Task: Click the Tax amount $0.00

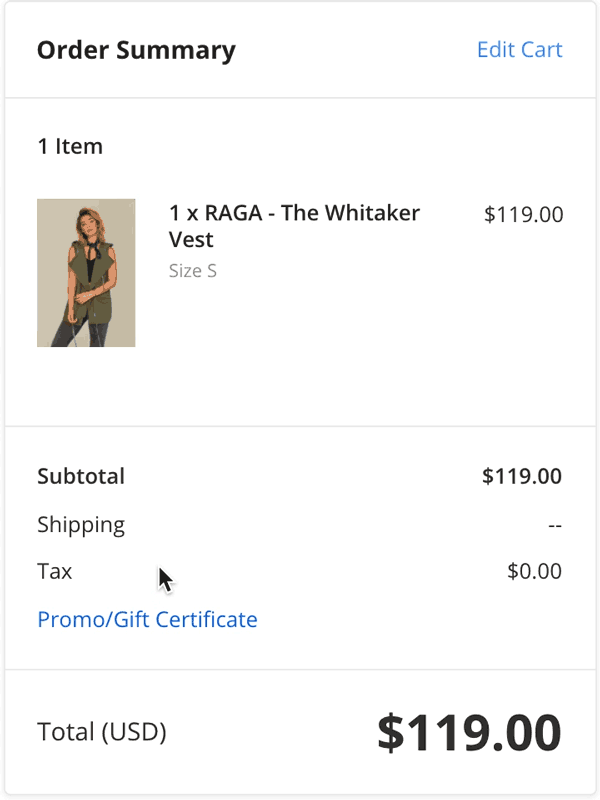Action: pyautogui.click(x=534, y=572)
